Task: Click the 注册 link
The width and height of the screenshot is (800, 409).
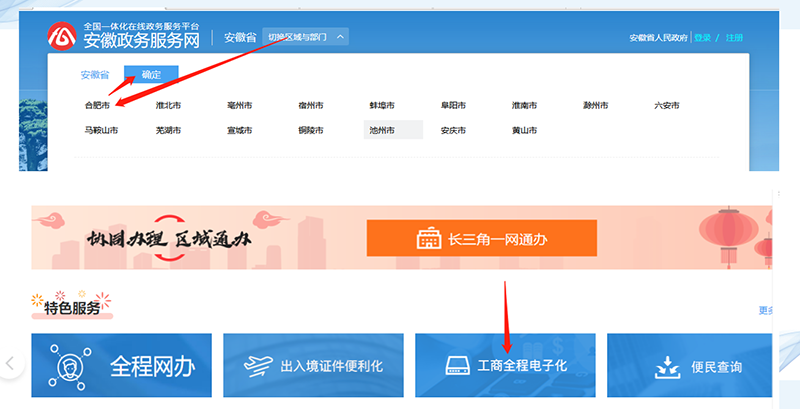Action: click(734, 38)
